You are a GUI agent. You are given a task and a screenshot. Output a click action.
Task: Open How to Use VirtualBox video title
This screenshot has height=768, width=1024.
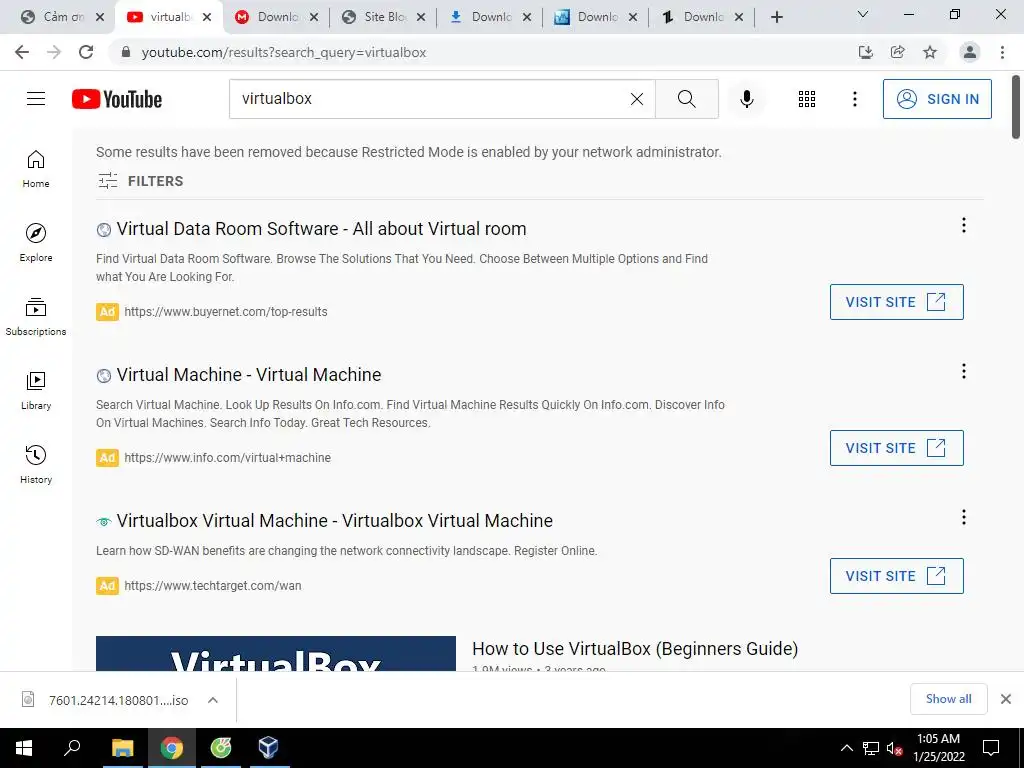point(635,648)
